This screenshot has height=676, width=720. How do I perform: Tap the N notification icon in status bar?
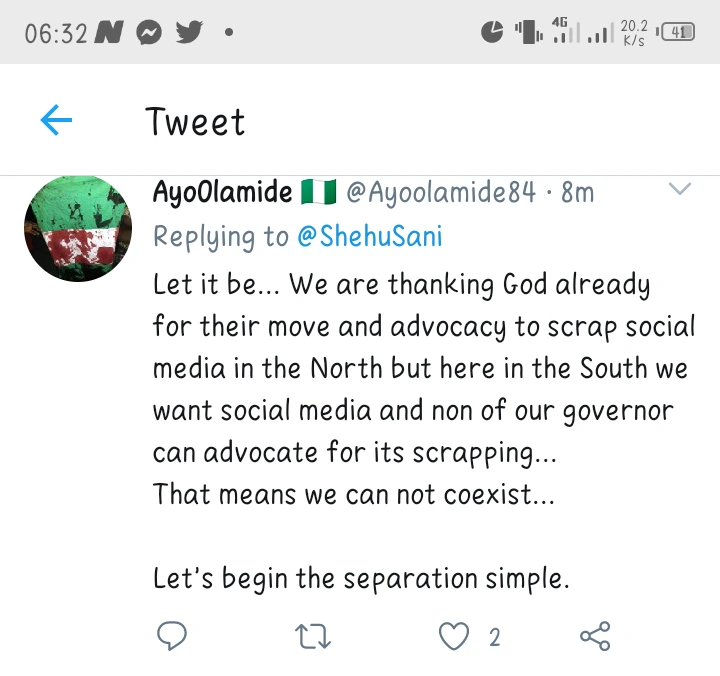click(x=108, y=33)
